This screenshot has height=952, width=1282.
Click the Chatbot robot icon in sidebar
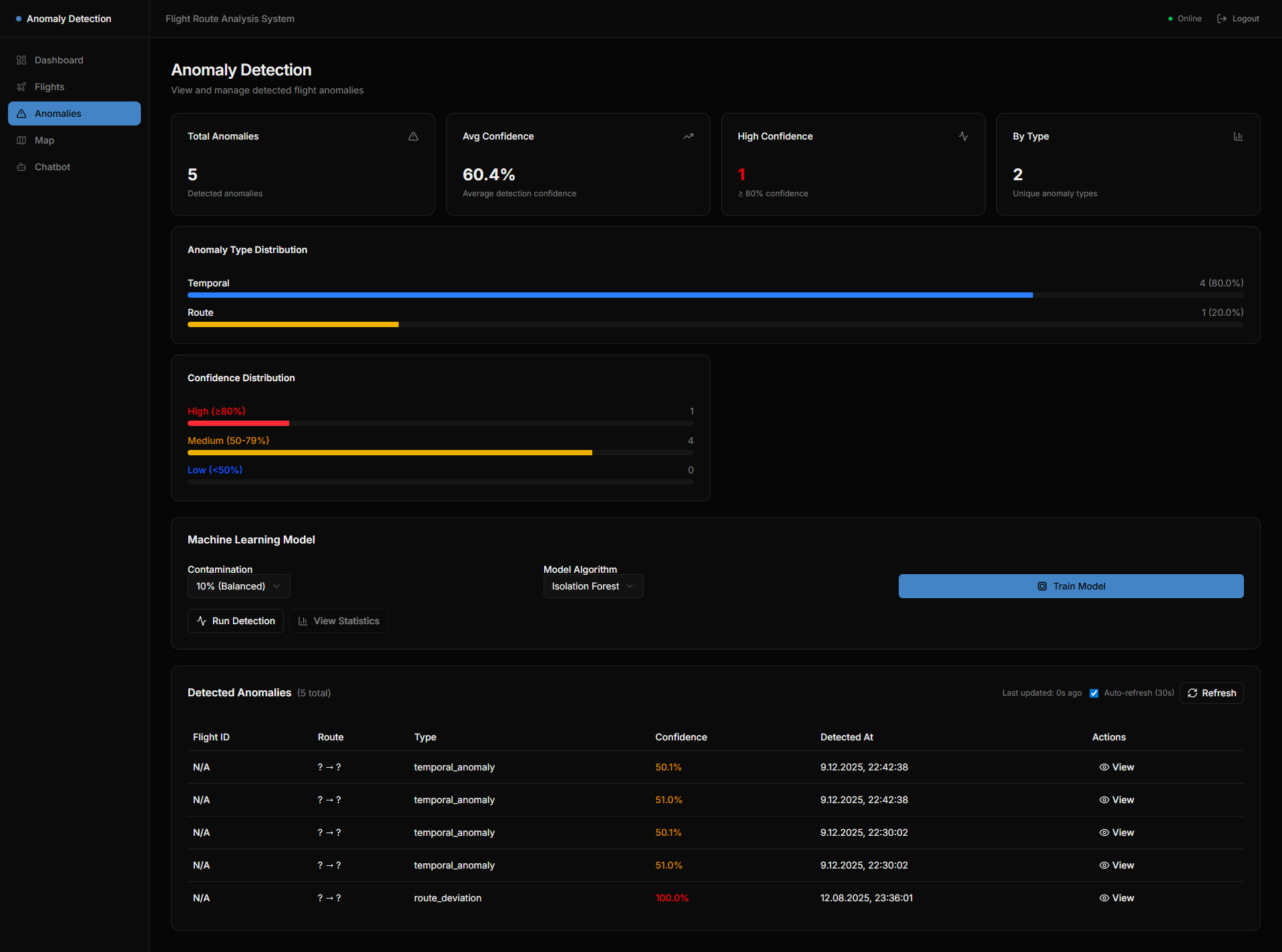(x=21, y=167)
